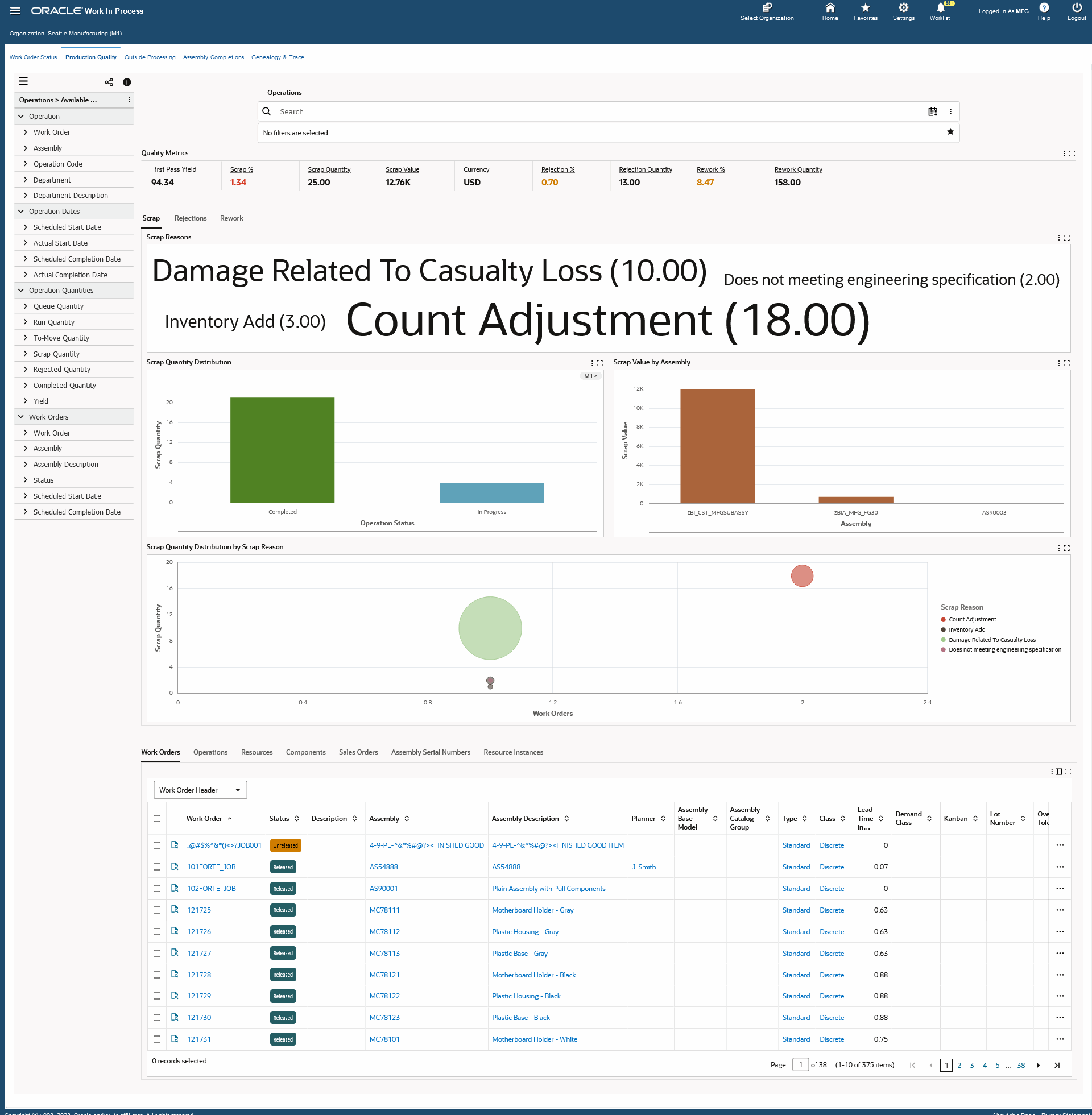Open the Settings gear icon
The image size is (1092, 1115).
click(903, 7)
